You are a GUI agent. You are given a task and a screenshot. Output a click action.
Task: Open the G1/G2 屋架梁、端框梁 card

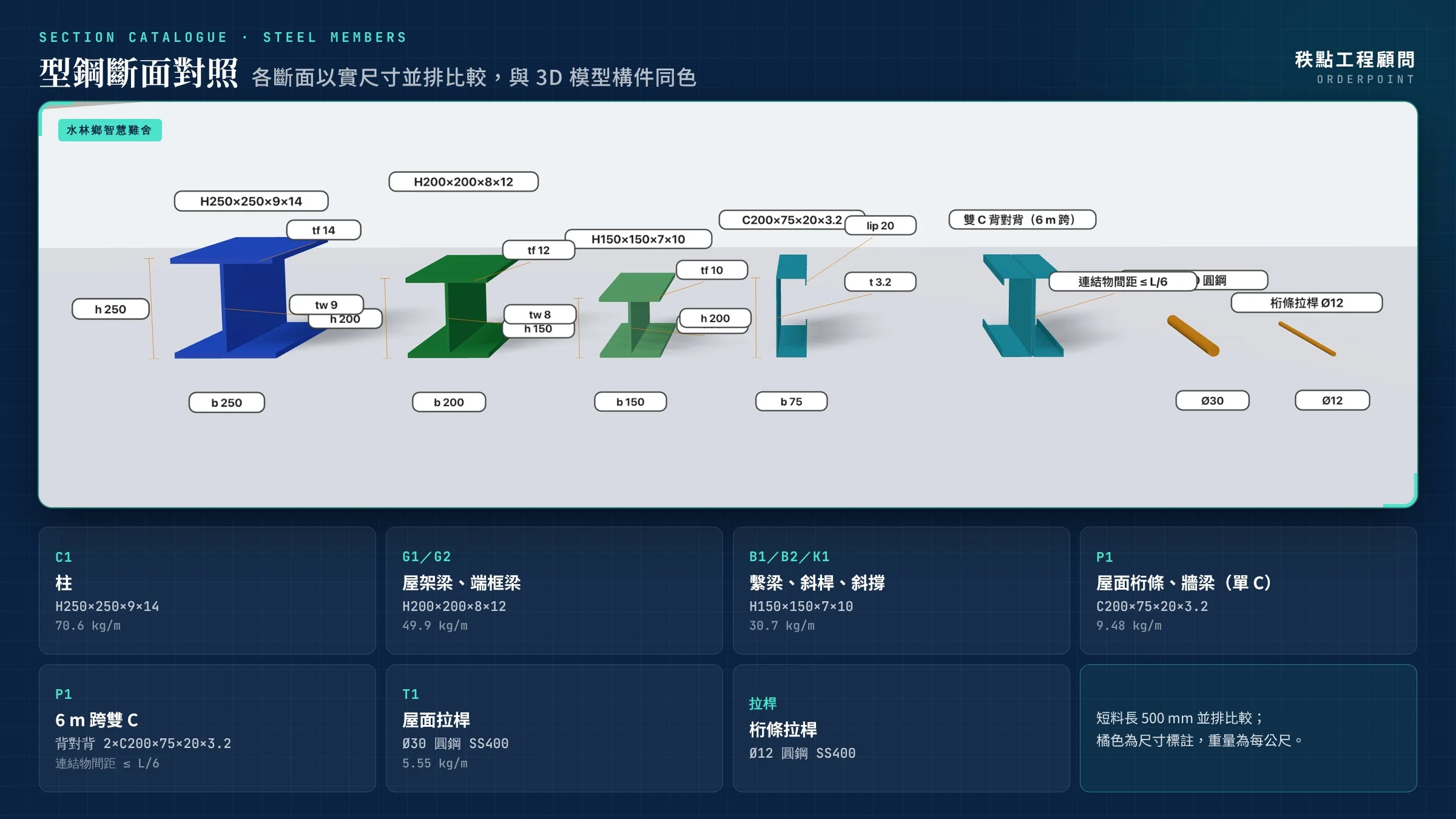click(x=554, y=590)
